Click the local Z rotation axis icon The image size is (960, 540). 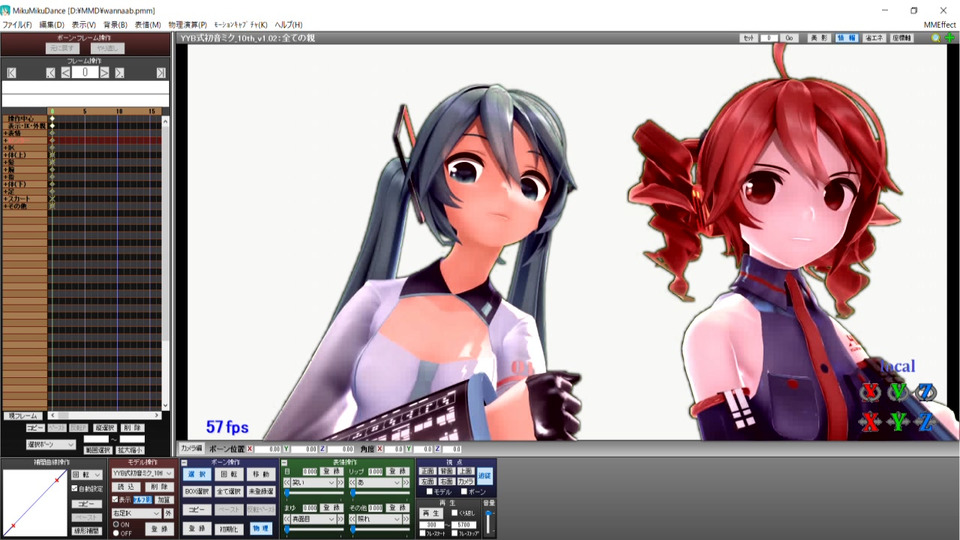click(926, 392)
